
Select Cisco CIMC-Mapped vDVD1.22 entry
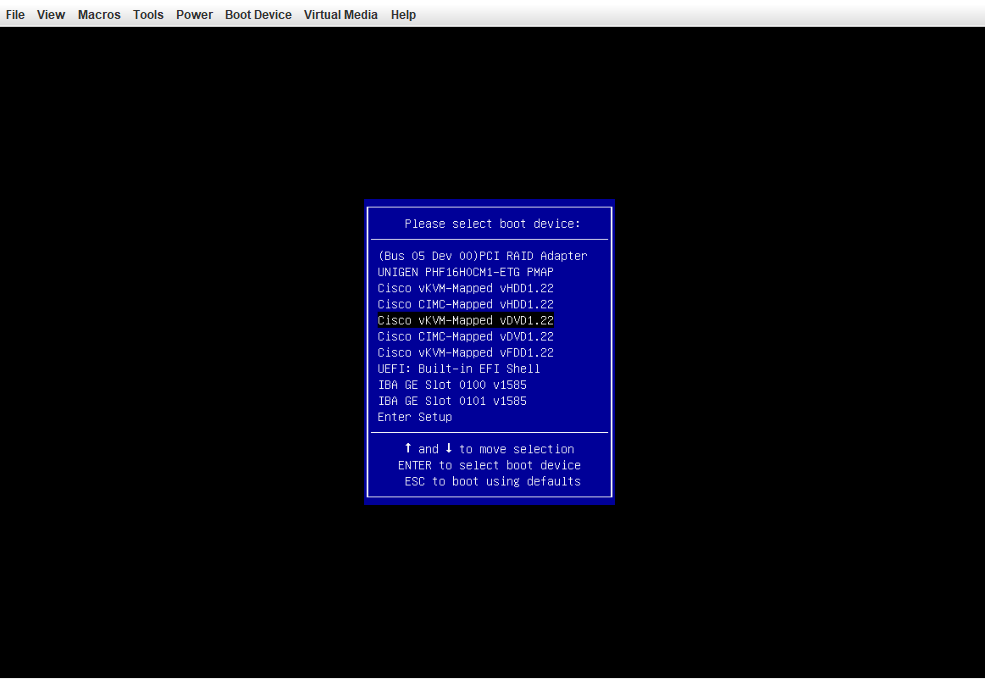pos(465,337)
